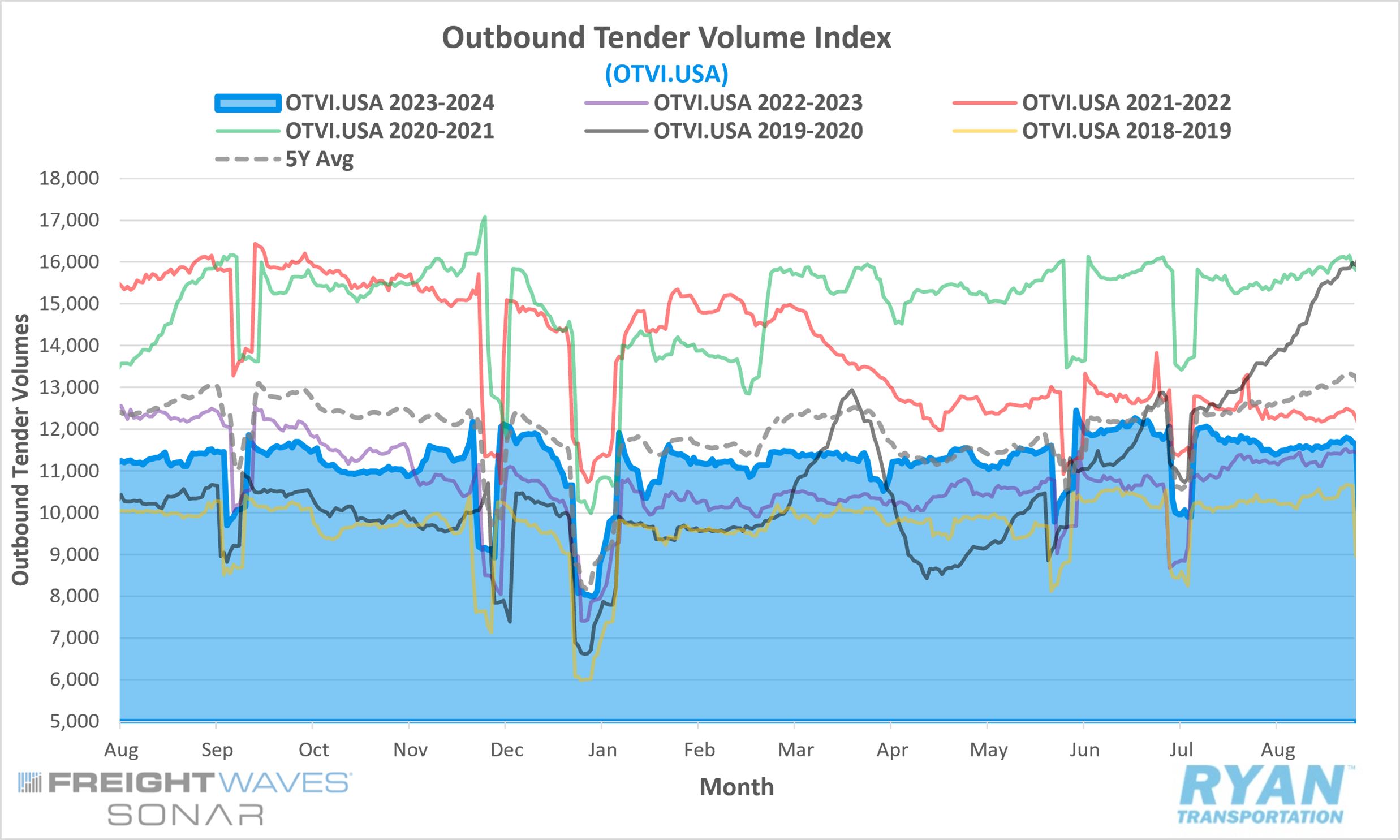Click the Jun x-axis label
The height and width of the screenshot is (840, 1400).
click(x=1084, y=750)
